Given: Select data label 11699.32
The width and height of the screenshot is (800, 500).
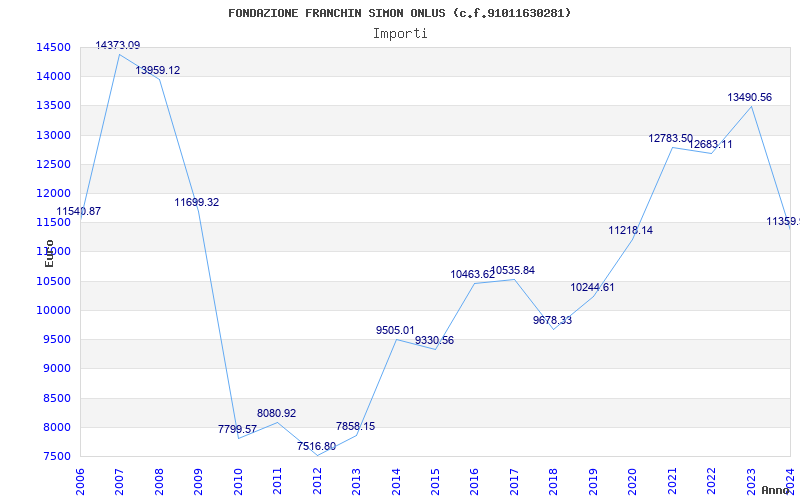Looking at the screenshot, I should pyautogui.click(x=197, y=203).
